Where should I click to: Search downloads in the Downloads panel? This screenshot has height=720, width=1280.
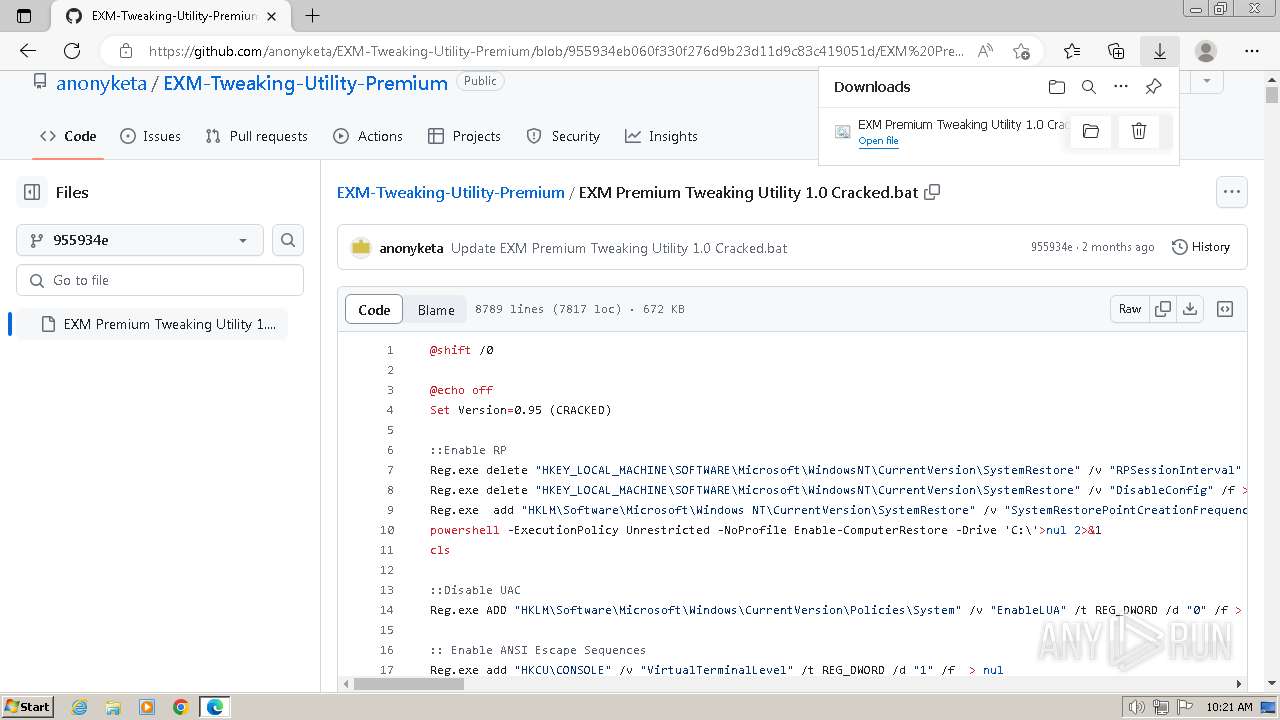pos(1089,87)
